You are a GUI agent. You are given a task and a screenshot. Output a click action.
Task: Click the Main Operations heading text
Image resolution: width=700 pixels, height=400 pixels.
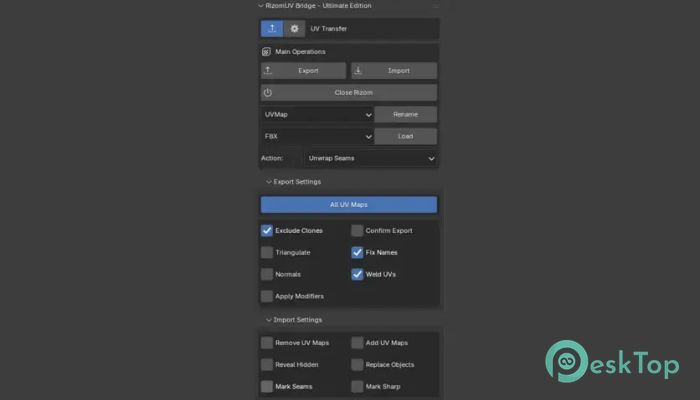pyautogui.click(x=300, y=52)
